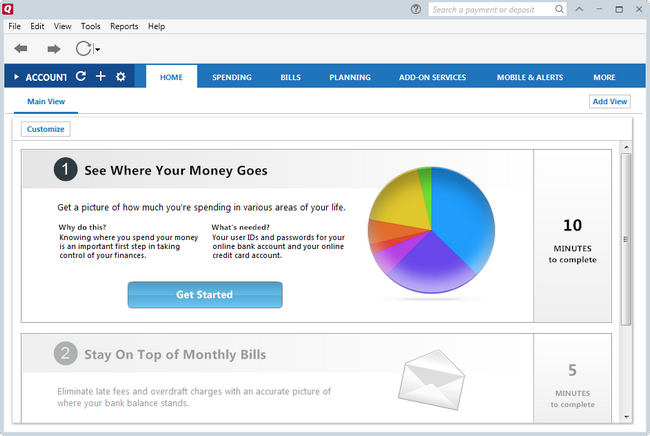The height and width of the screenshot is (436, 650).
Task: Click the Get Started button
Action: [x=205, y=295]
